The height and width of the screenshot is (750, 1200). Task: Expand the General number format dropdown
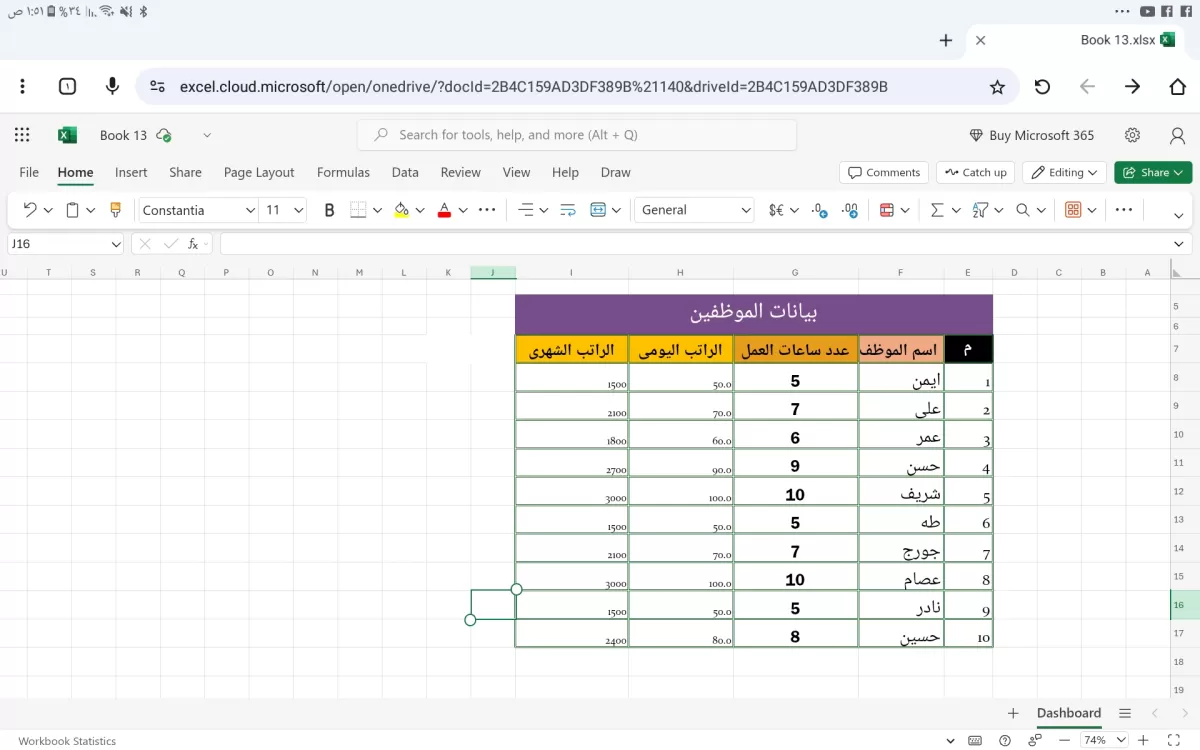point(694,210)
